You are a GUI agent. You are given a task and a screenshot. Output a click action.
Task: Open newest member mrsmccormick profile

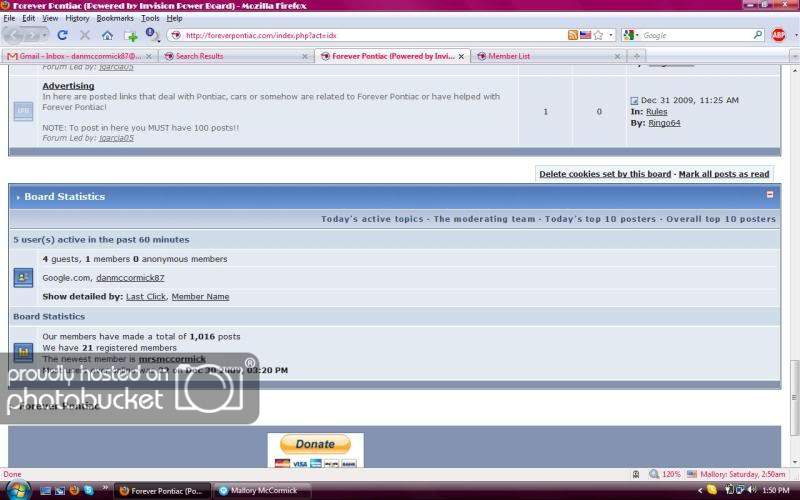tap(172, 359)
